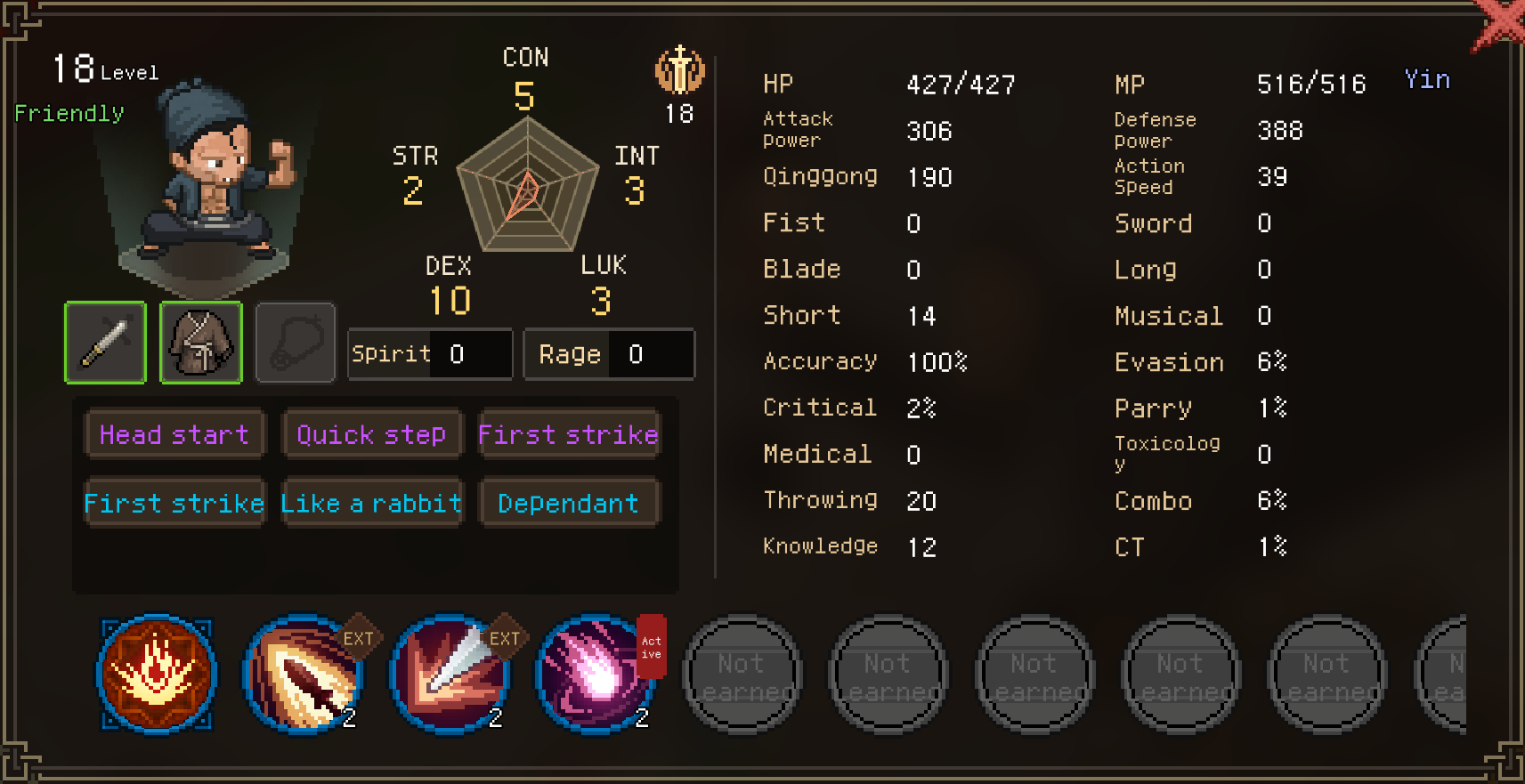Click the attribute pentagon radar chart
The width and height of the screenshot is (1525, 784).
(x=527, y=185)
